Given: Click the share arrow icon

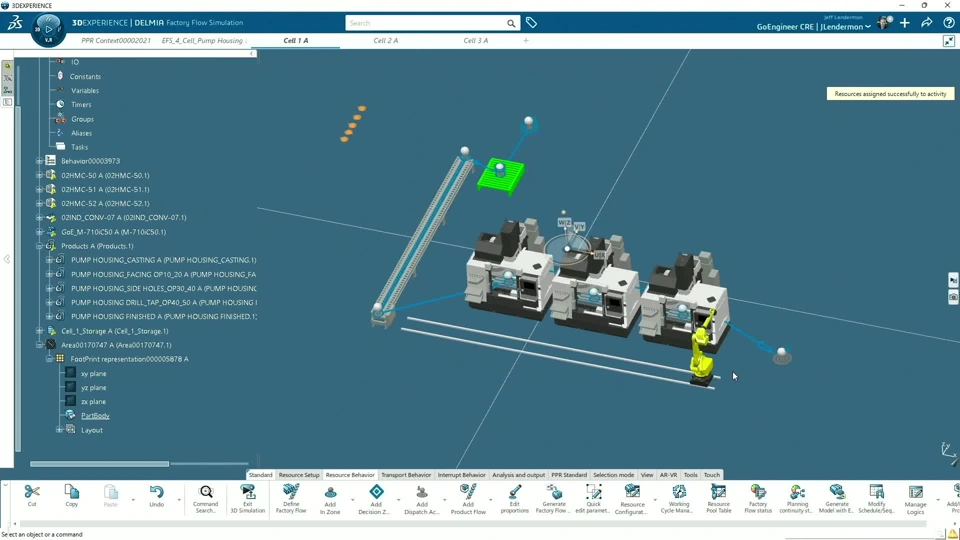Looking at the screenshot, I should 927,23.
